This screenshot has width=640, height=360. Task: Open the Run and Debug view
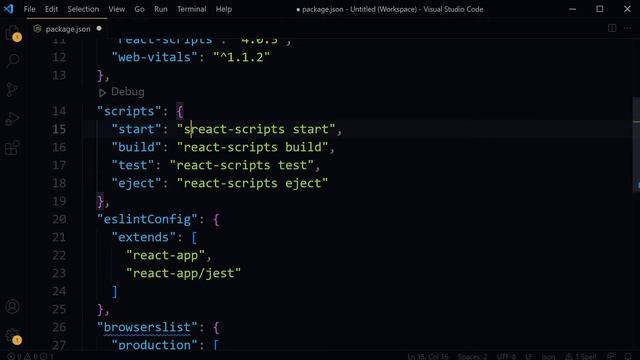(x=13, y=119)
